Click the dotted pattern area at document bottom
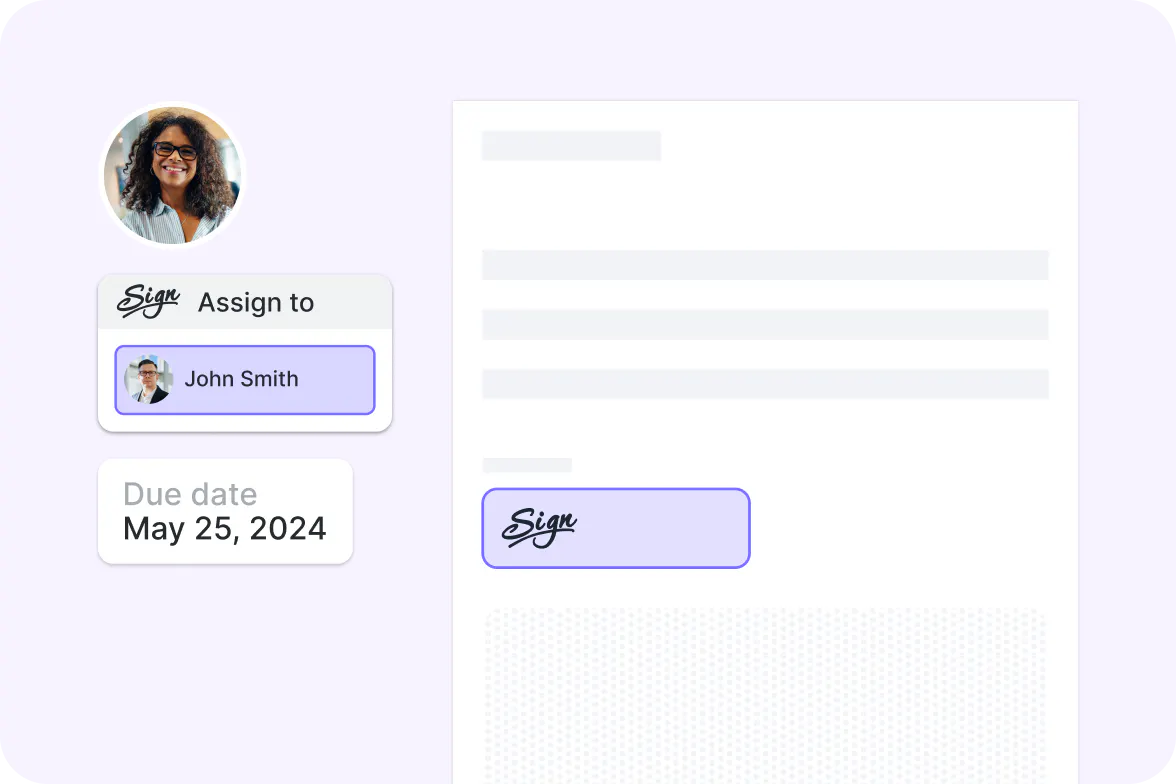 point(765,690)
